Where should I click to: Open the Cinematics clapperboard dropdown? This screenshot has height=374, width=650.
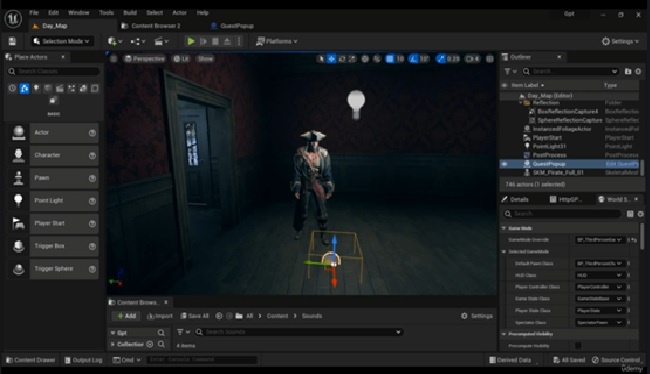pos(161,41)
